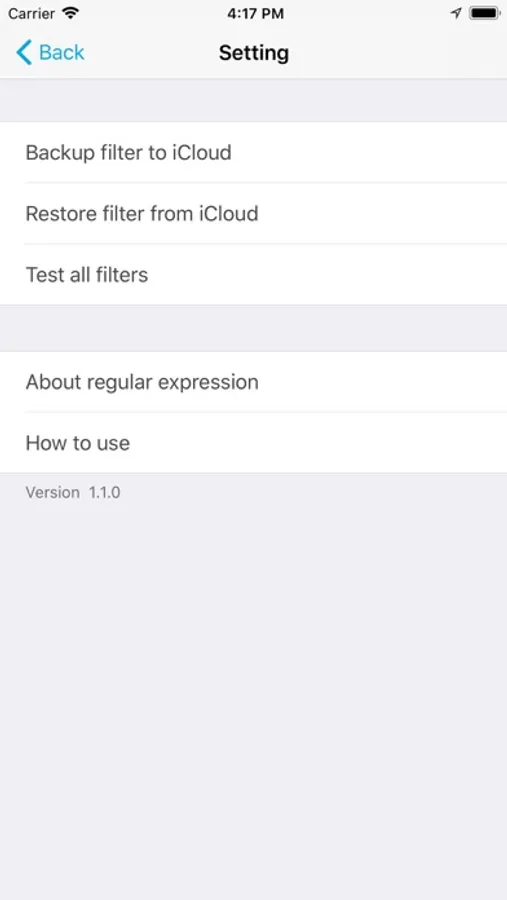
Task: Tap the battery indicator icon
Action: tap(485, 13)
